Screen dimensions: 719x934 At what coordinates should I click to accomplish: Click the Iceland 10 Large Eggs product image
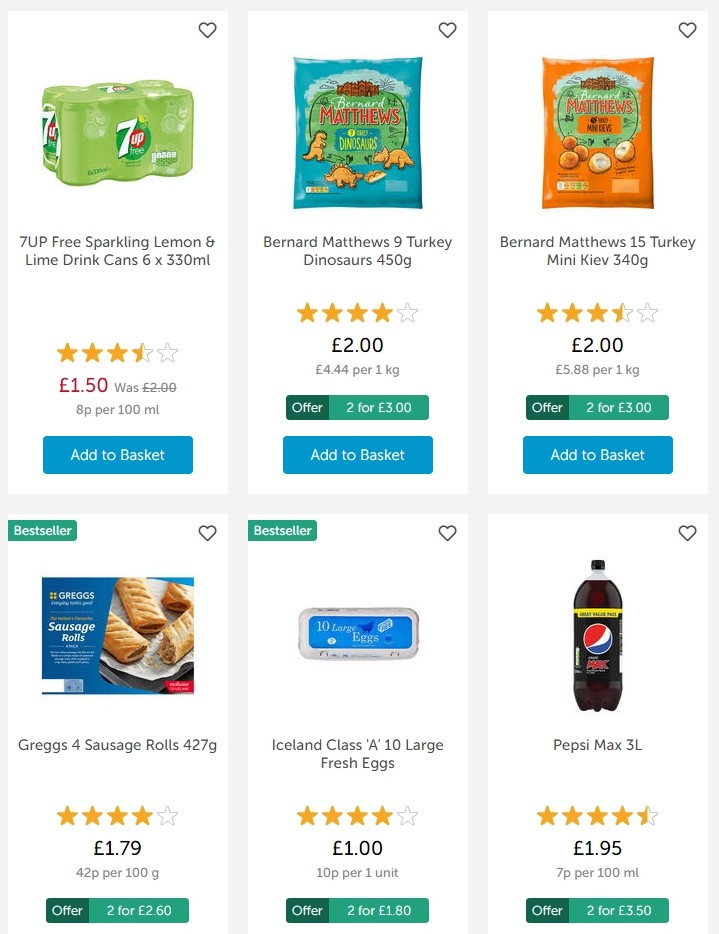coord(357,634)
